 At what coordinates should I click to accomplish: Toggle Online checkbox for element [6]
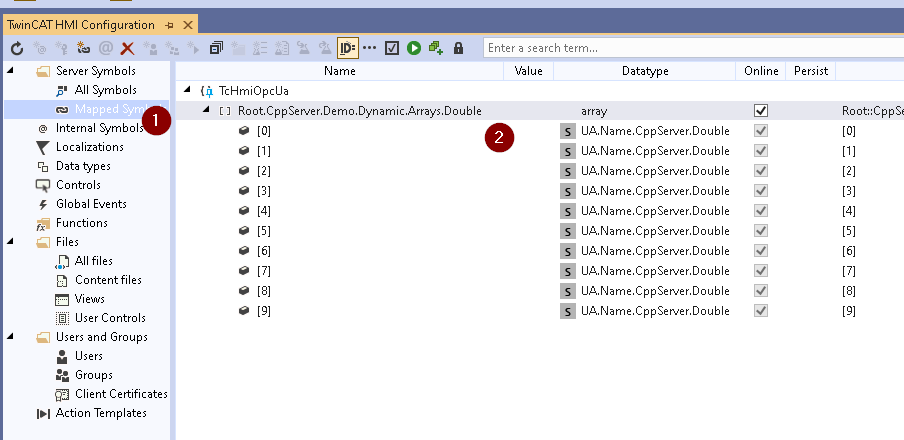(761, 251)
